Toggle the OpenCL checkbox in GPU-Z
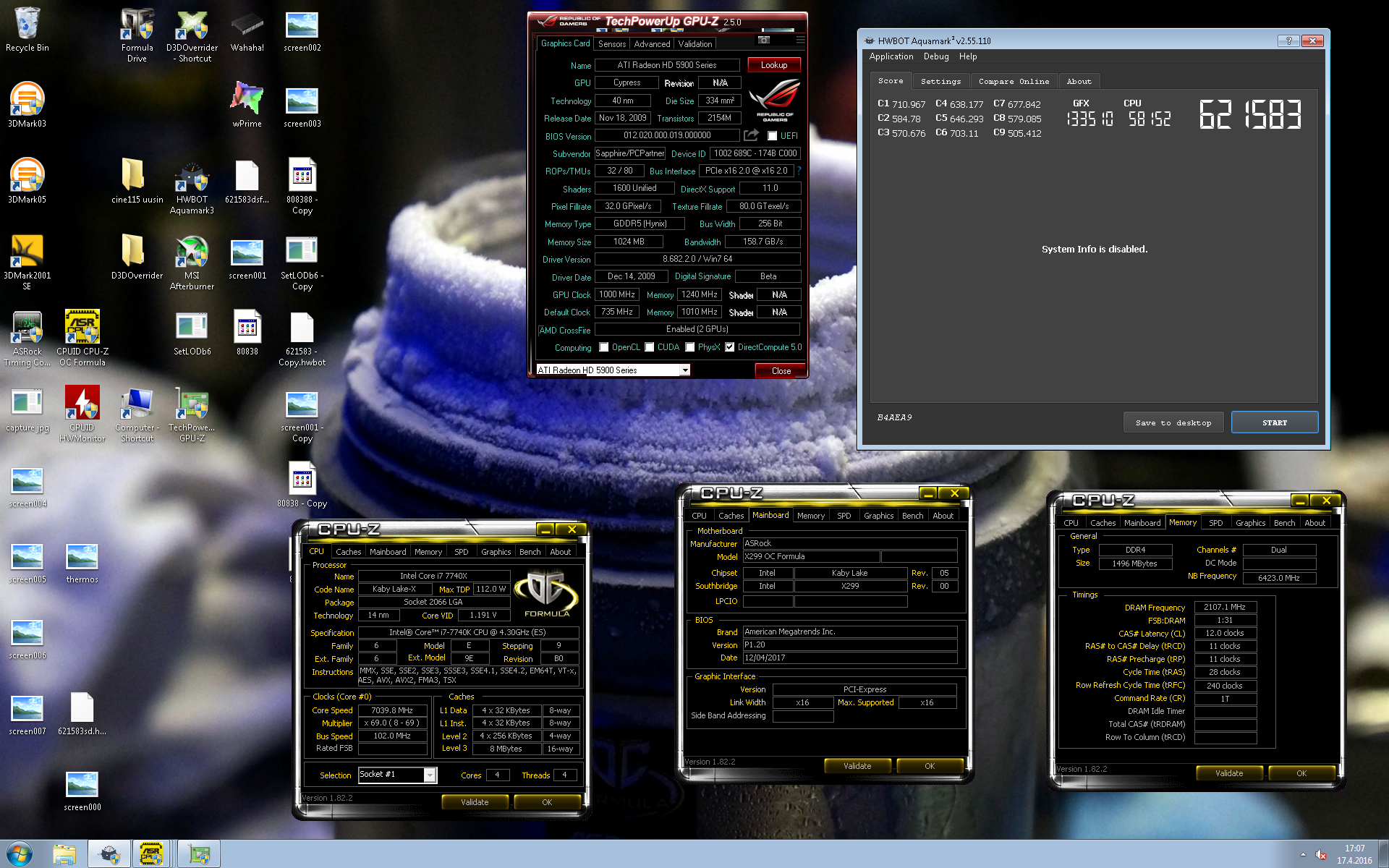The image size is (1389, 868). (603, 347)
